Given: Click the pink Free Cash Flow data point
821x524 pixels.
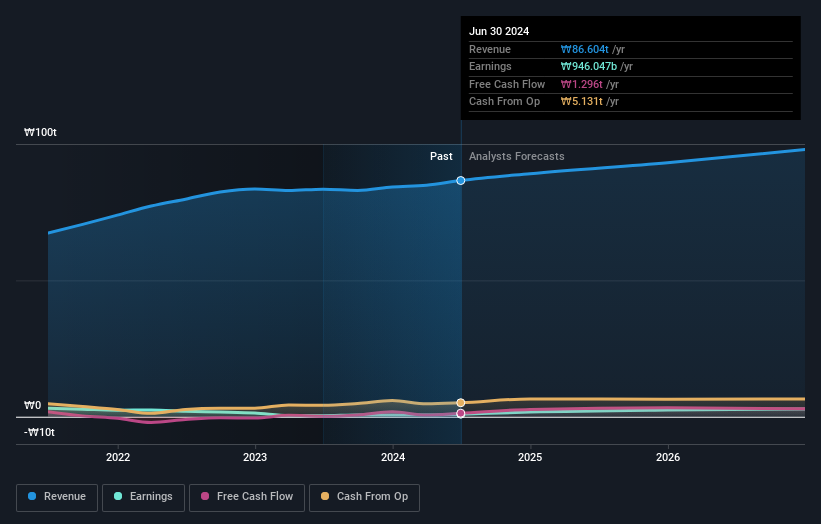Looking at the screenshot, I should click(x=461, y=414).
